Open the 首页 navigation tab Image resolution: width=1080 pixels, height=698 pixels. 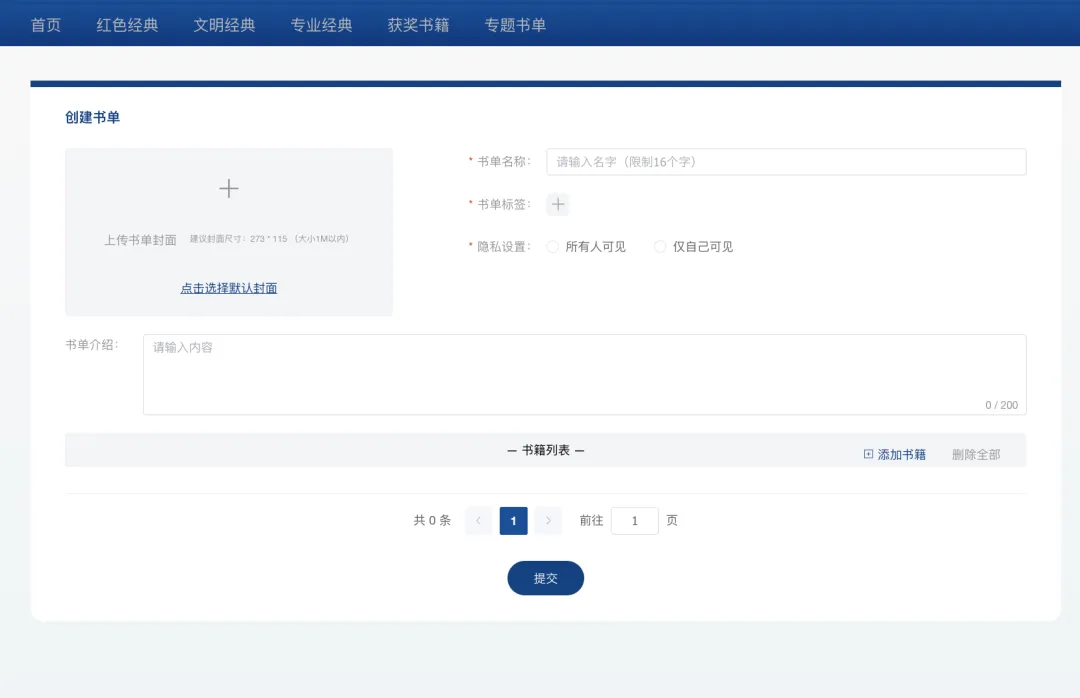pos(46,25)
